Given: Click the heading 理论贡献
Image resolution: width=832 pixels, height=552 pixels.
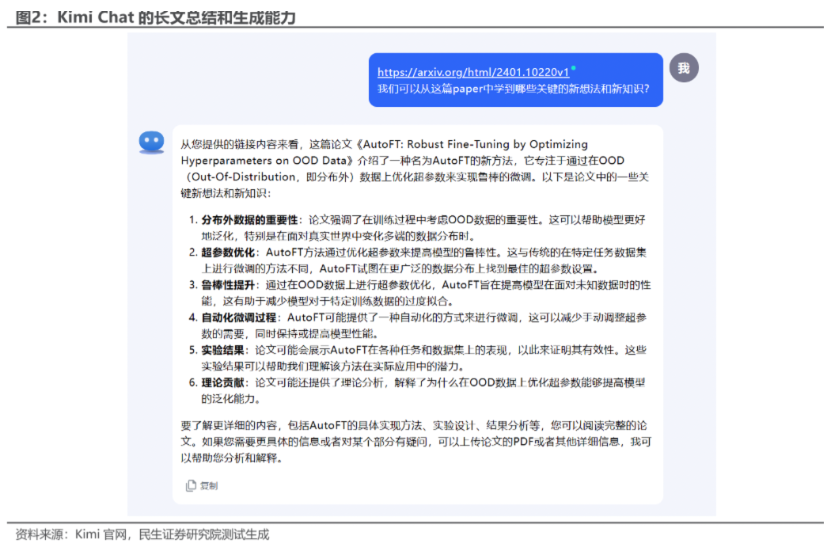Looking at the screenshot, I should [223, 383].
